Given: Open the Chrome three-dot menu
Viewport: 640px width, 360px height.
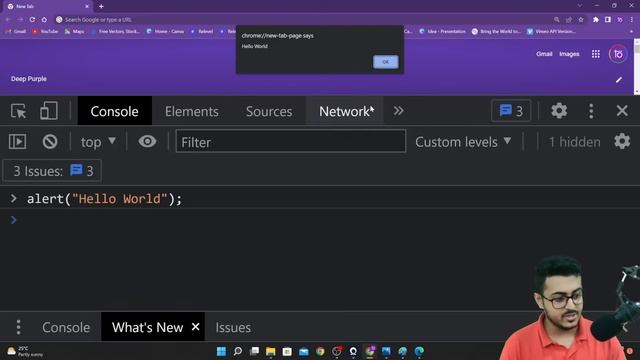Looking at the screenshot, I should tap(631, 20).
